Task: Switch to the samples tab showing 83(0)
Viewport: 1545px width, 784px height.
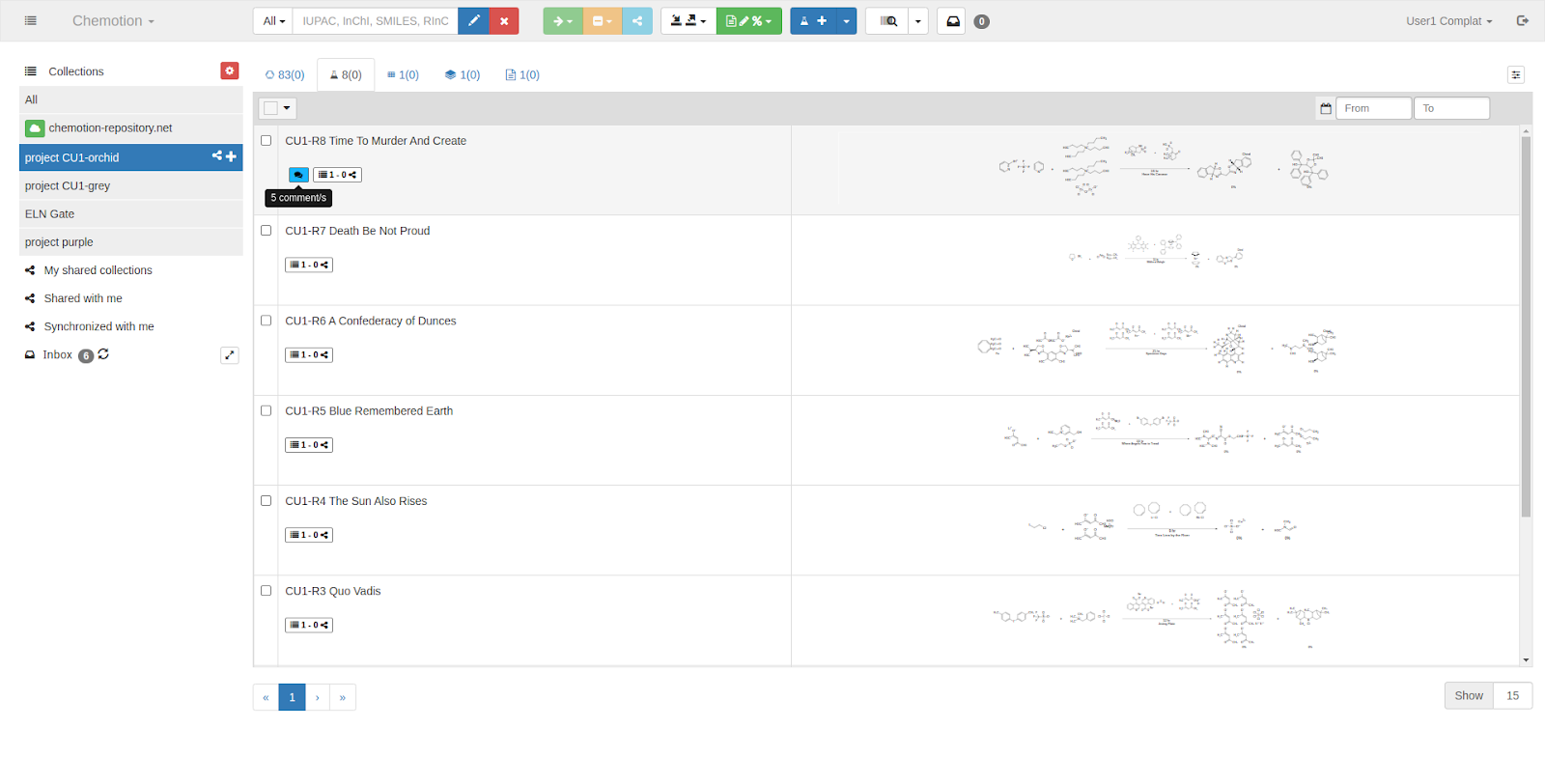Action: coord(285,74)
